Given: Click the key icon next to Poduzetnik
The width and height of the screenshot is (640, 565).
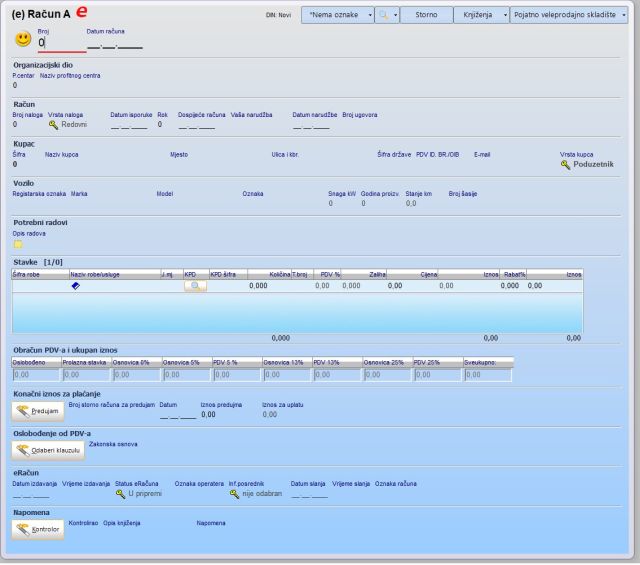Looking at the screenshot, I should (x=566, y=164).
